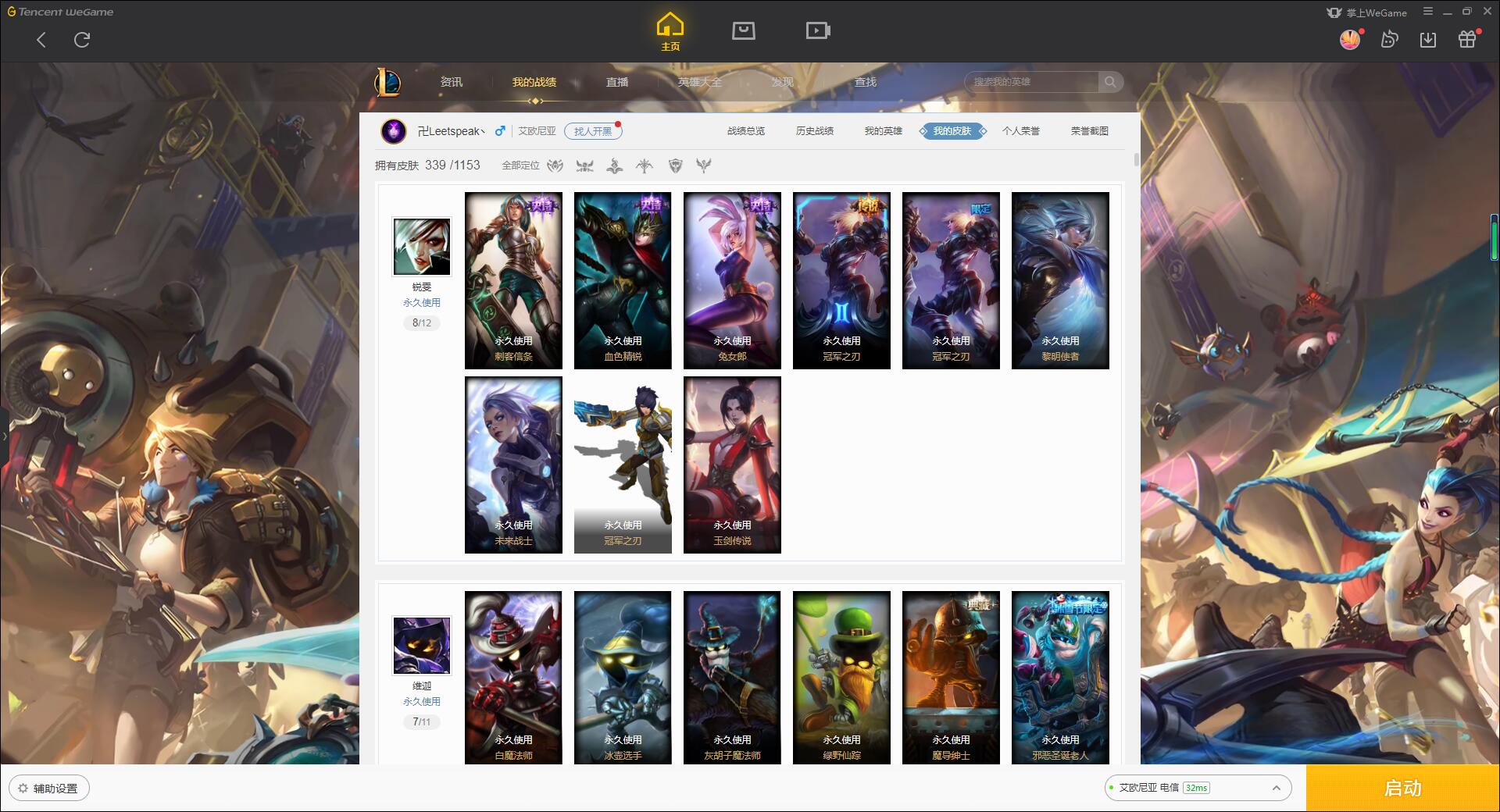
Task: Click the skin list vertical scrollbar
Action: pyautogui.click(x=1136, y=159)
